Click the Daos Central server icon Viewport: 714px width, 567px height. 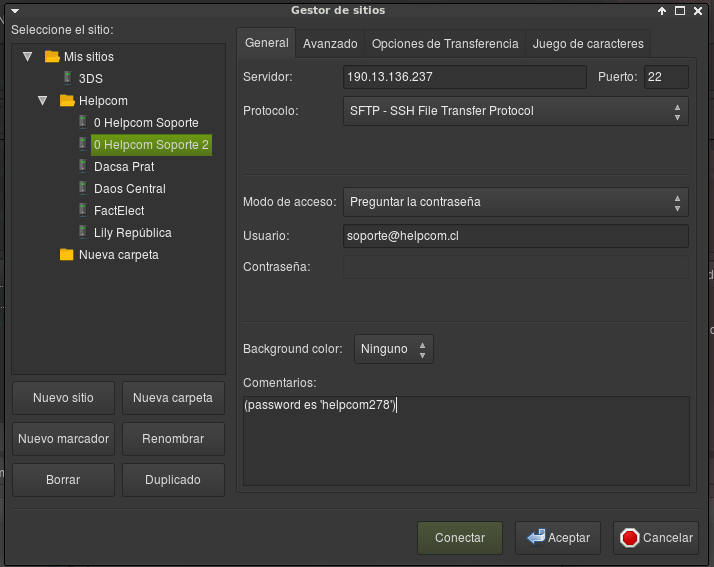point(83,188)
